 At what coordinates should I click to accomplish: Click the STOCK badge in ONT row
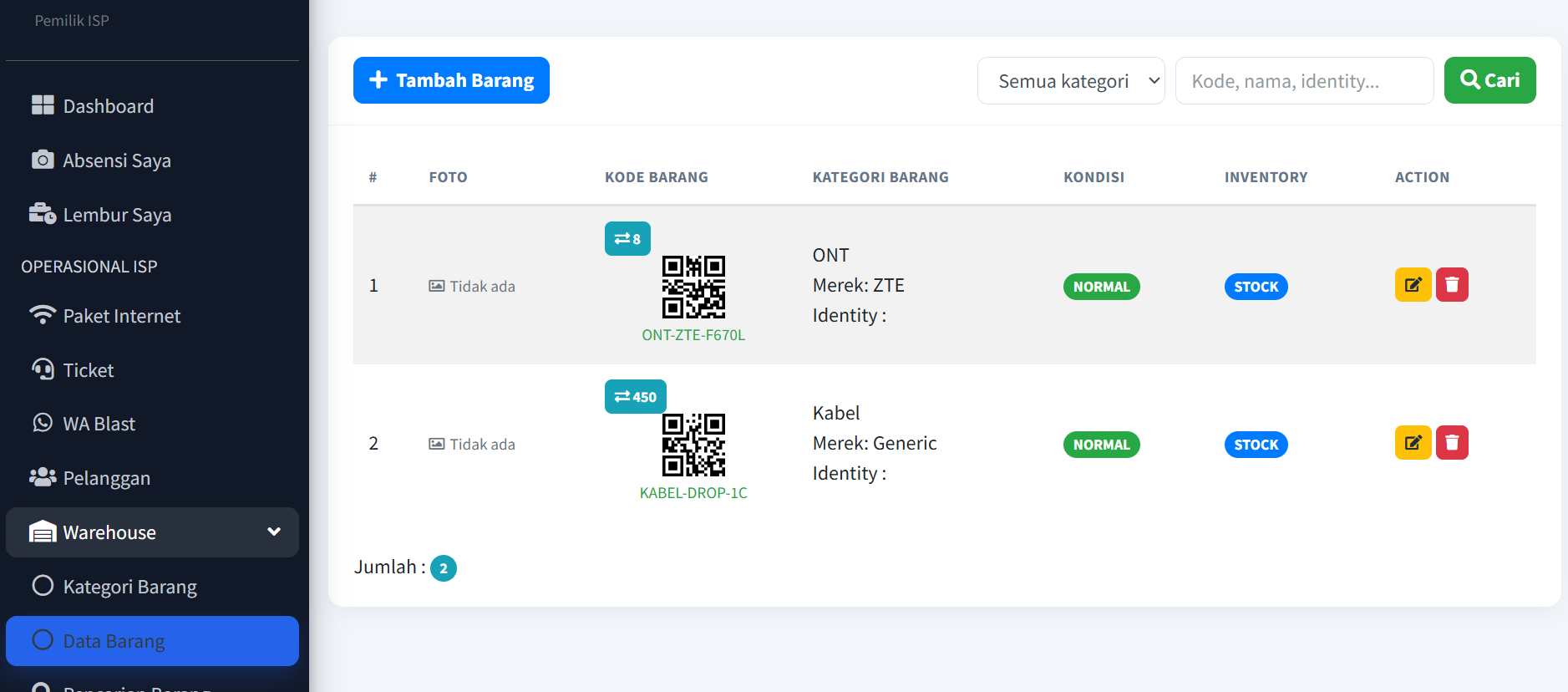coord(1256,287)
